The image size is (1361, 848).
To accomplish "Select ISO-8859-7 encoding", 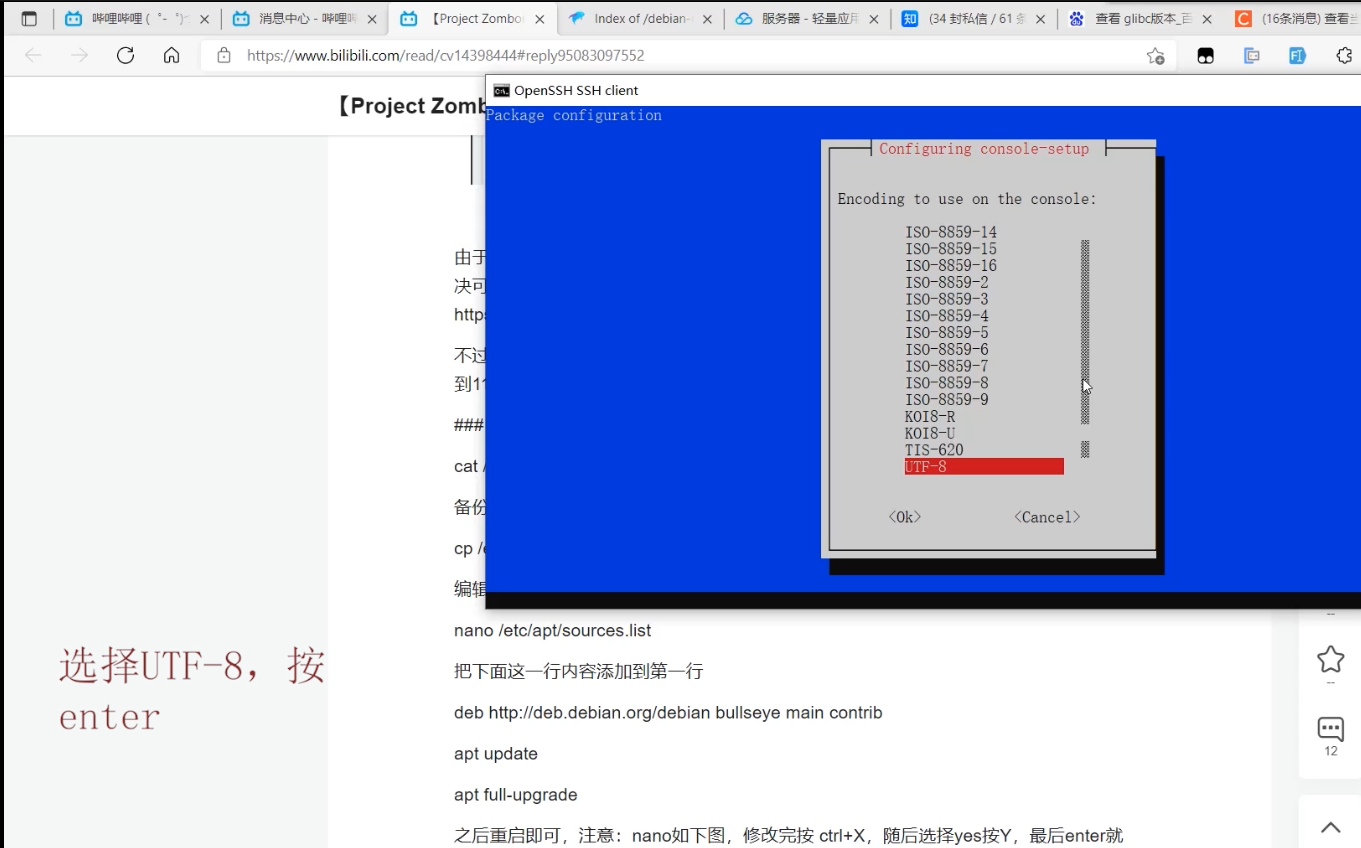I will pyautogui.click(x=947, y=367).
